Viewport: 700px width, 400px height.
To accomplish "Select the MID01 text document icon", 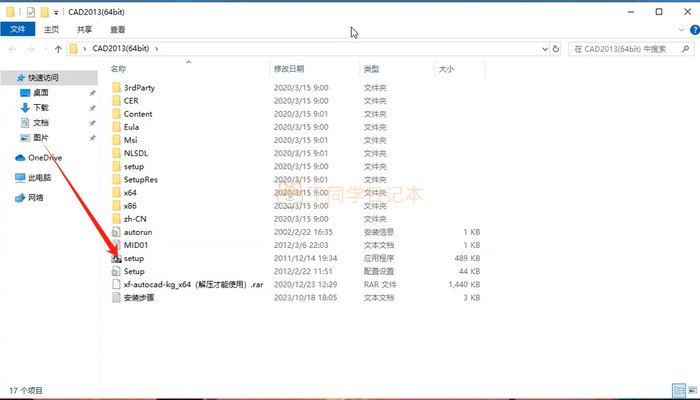I will tap(117, 245).
